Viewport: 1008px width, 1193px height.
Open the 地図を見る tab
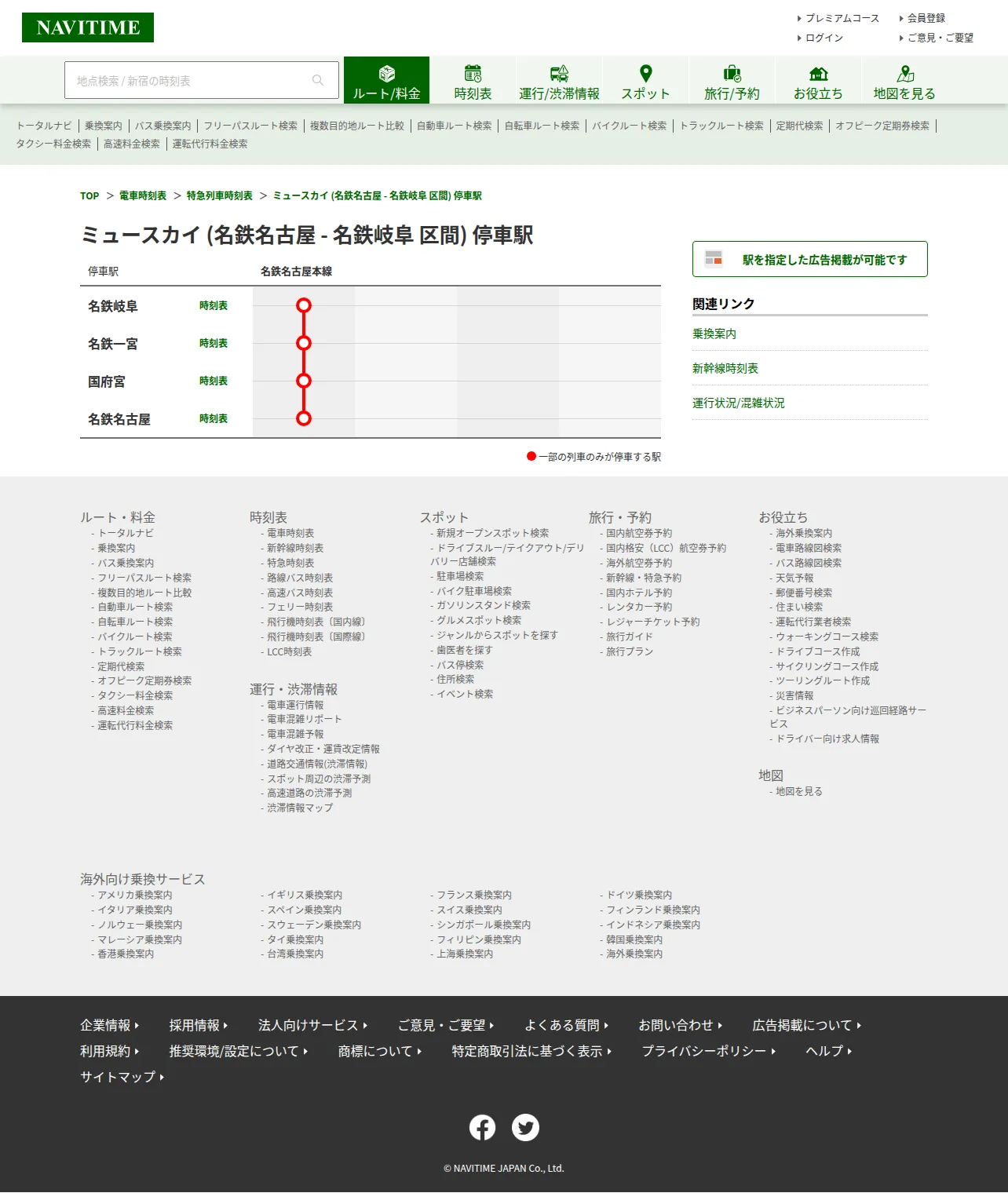904,80
